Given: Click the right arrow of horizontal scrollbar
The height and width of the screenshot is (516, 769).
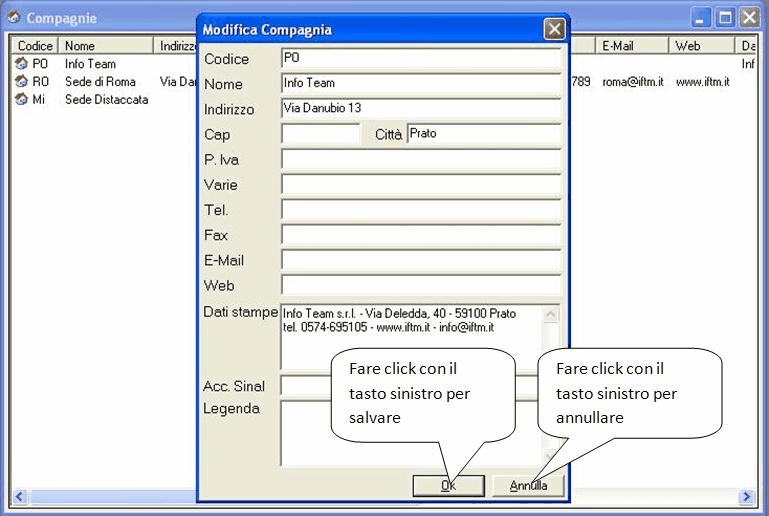Looking at the screenshot, I should coord(746,496).
